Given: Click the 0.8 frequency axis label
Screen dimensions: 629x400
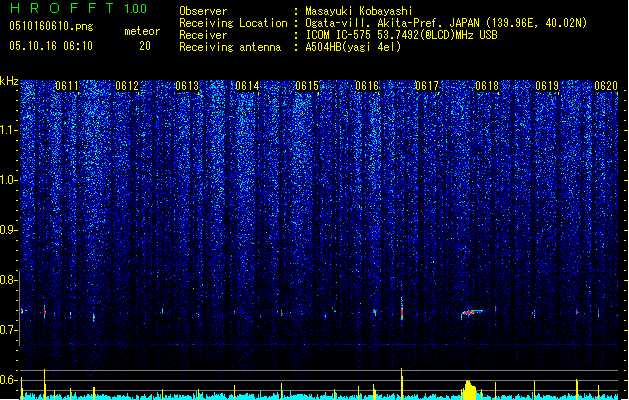Looking at the screenshot, I should coord(9,280).
